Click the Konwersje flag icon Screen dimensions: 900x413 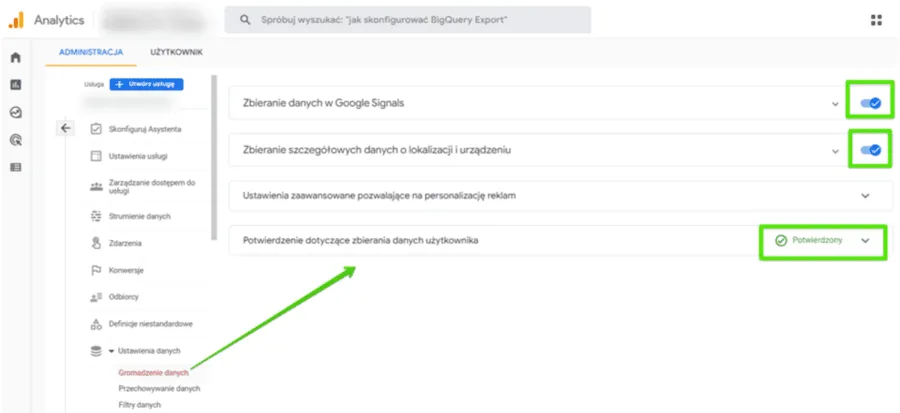pos(96,270)
